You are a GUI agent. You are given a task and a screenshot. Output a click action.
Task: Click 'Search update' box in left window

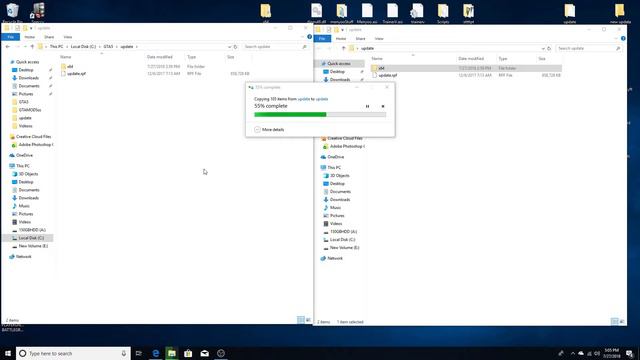tap(276, 47)
